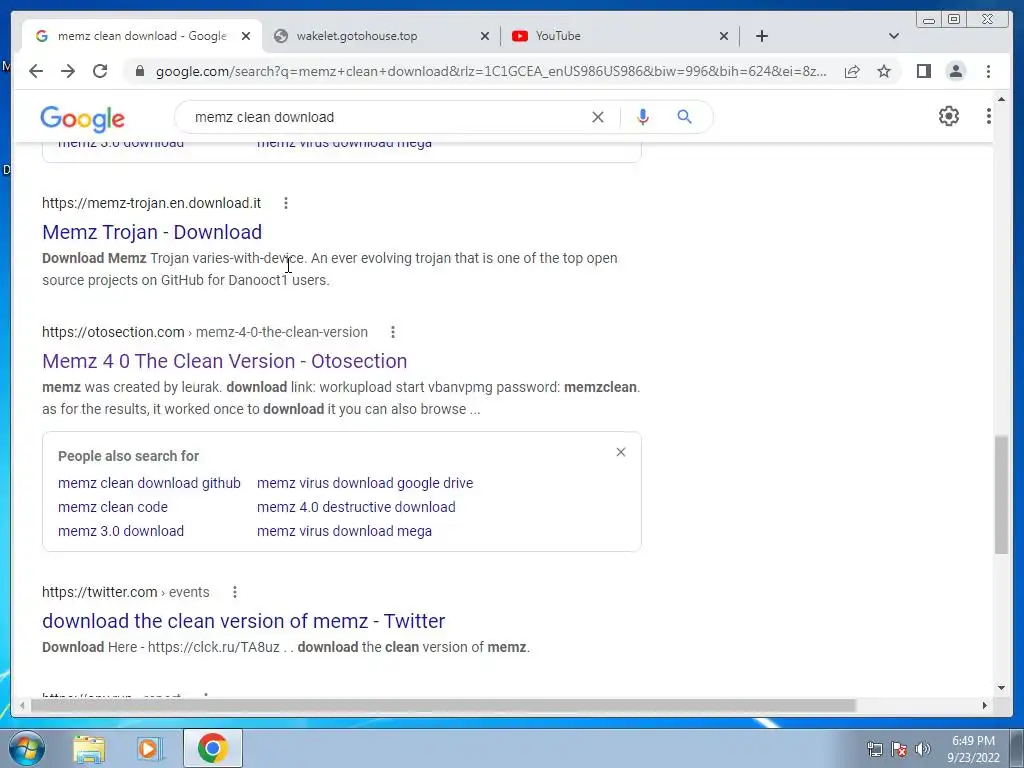Select the memz clean download Google tab
The image size is (1024, 768).
tap(142, 36)
